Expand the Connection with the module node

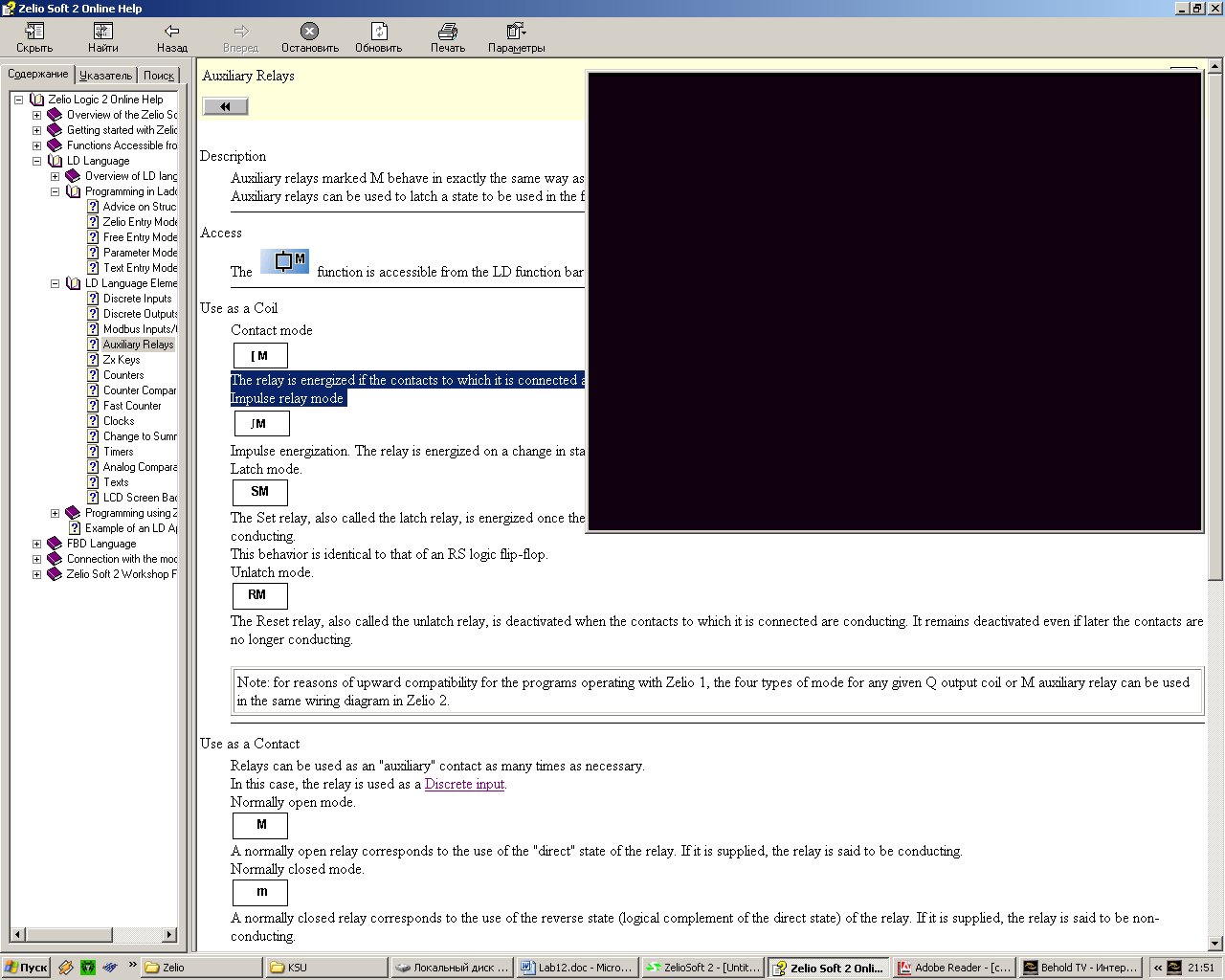click(x=36, y=559)
